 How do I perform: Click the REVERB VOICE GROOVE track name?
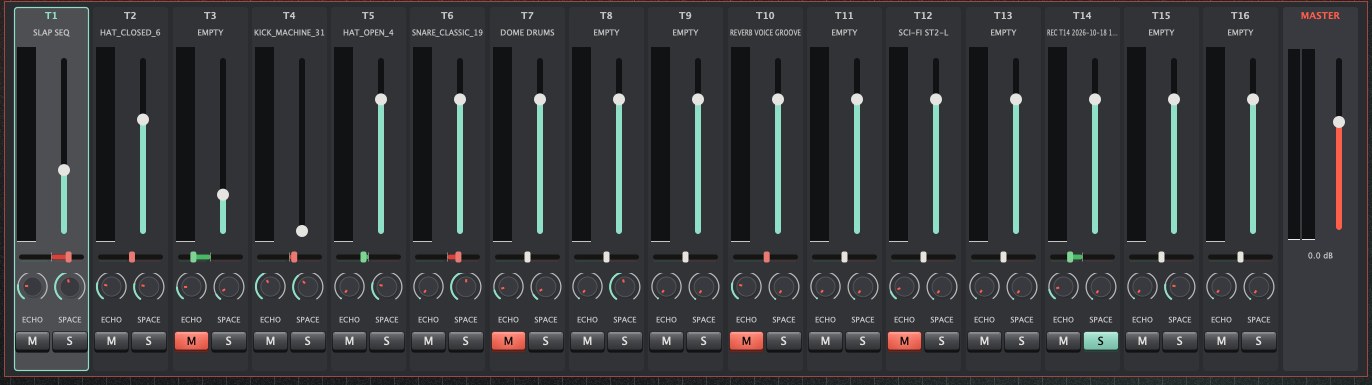click(765, 33)
